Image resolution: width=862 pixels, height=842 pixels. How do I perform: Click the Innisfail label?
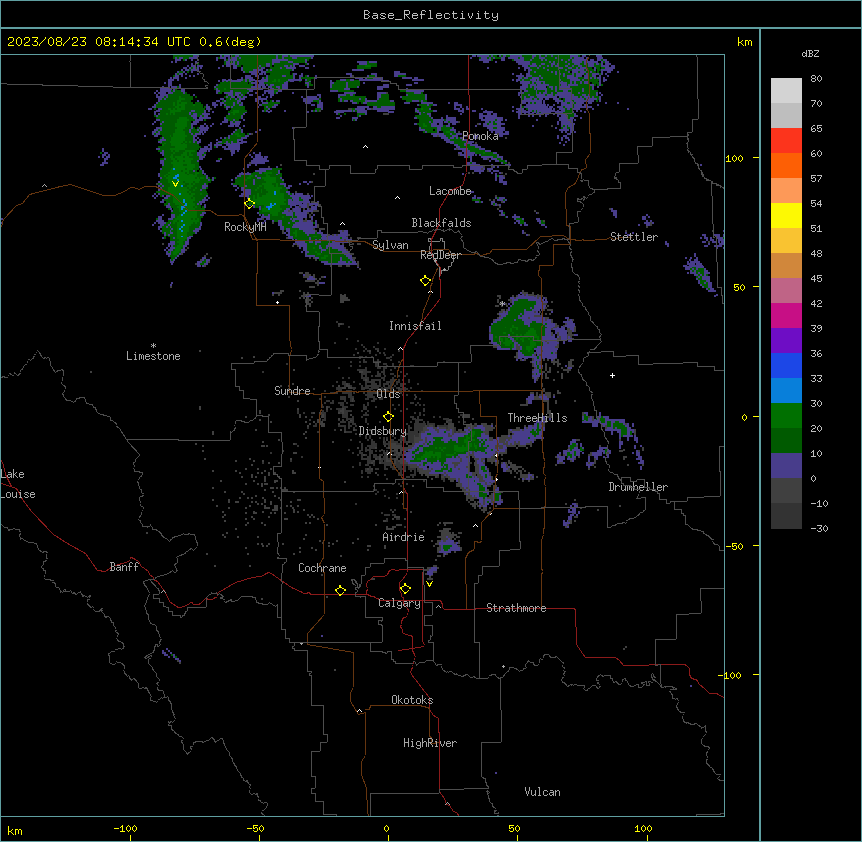pyautogui.click(x=415, y=326)
